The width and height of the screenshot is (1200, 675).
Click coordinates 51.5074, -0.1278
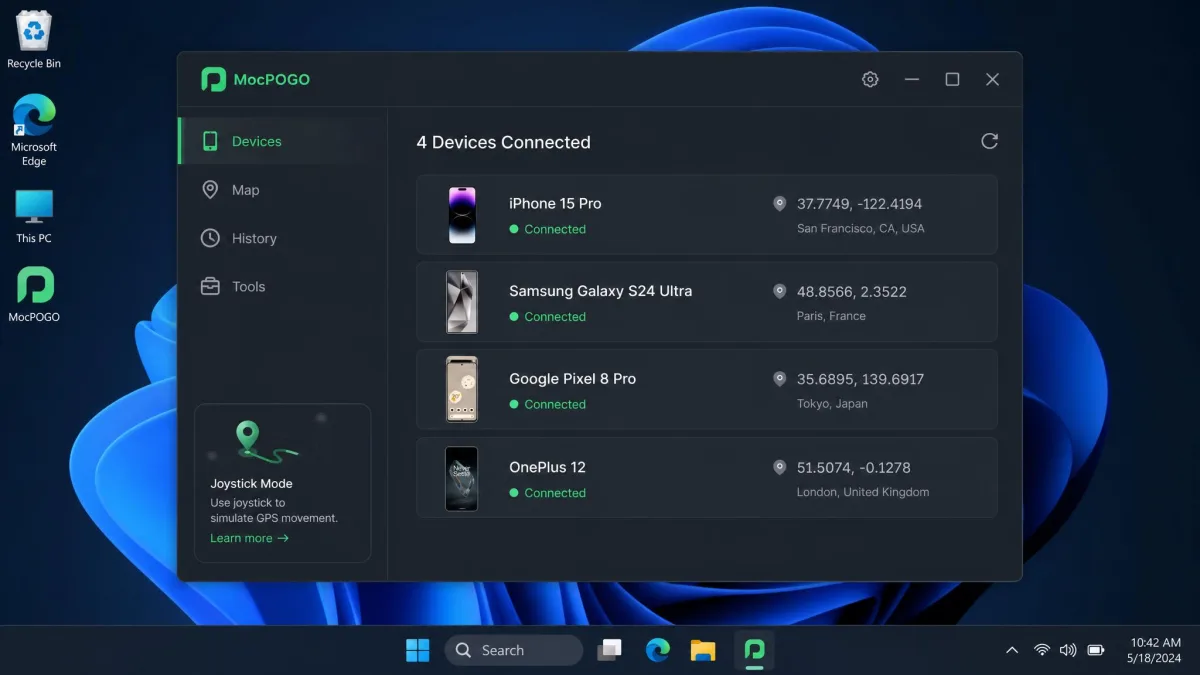853,467
